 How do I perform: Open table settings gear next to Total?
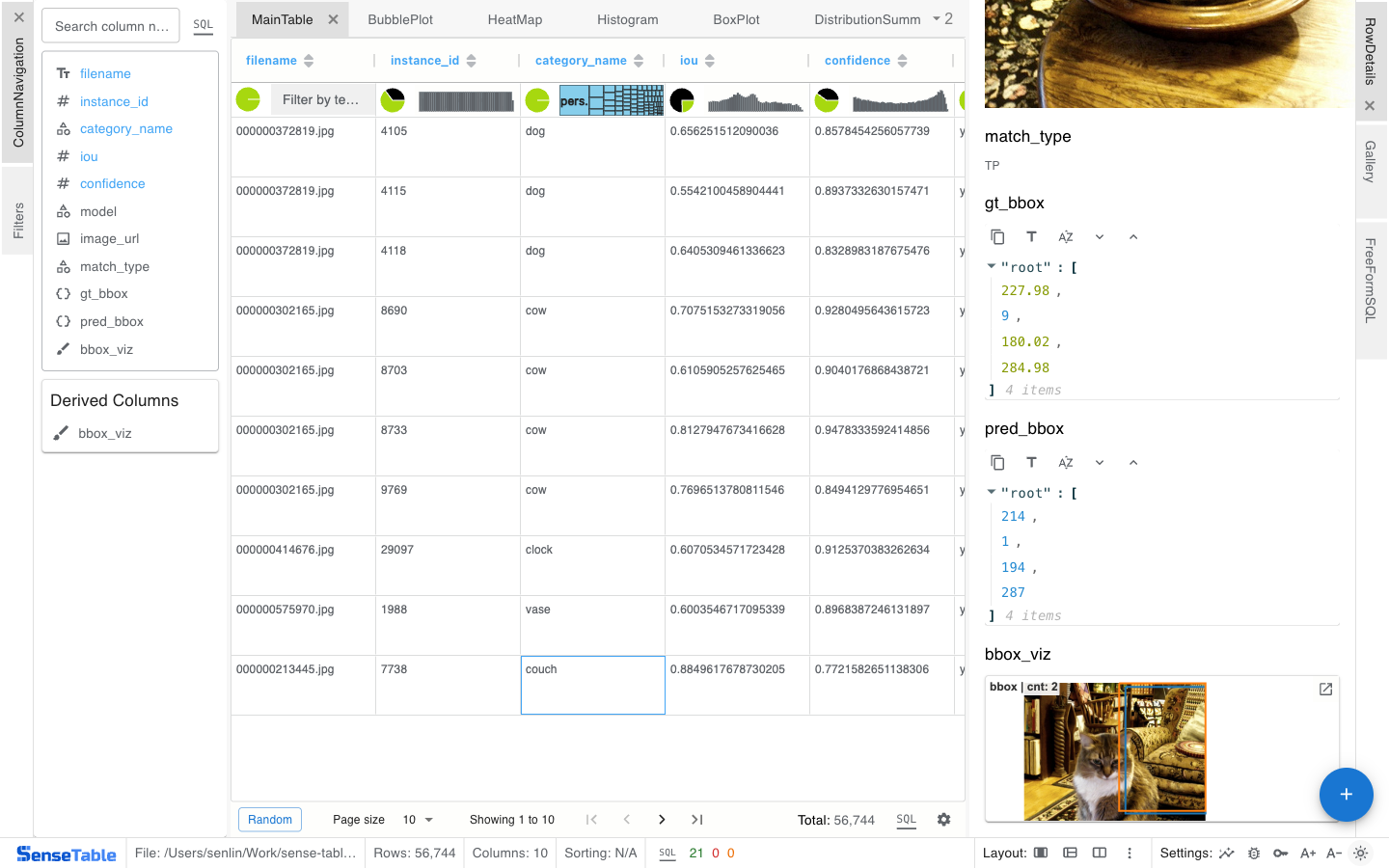(943, 820)
